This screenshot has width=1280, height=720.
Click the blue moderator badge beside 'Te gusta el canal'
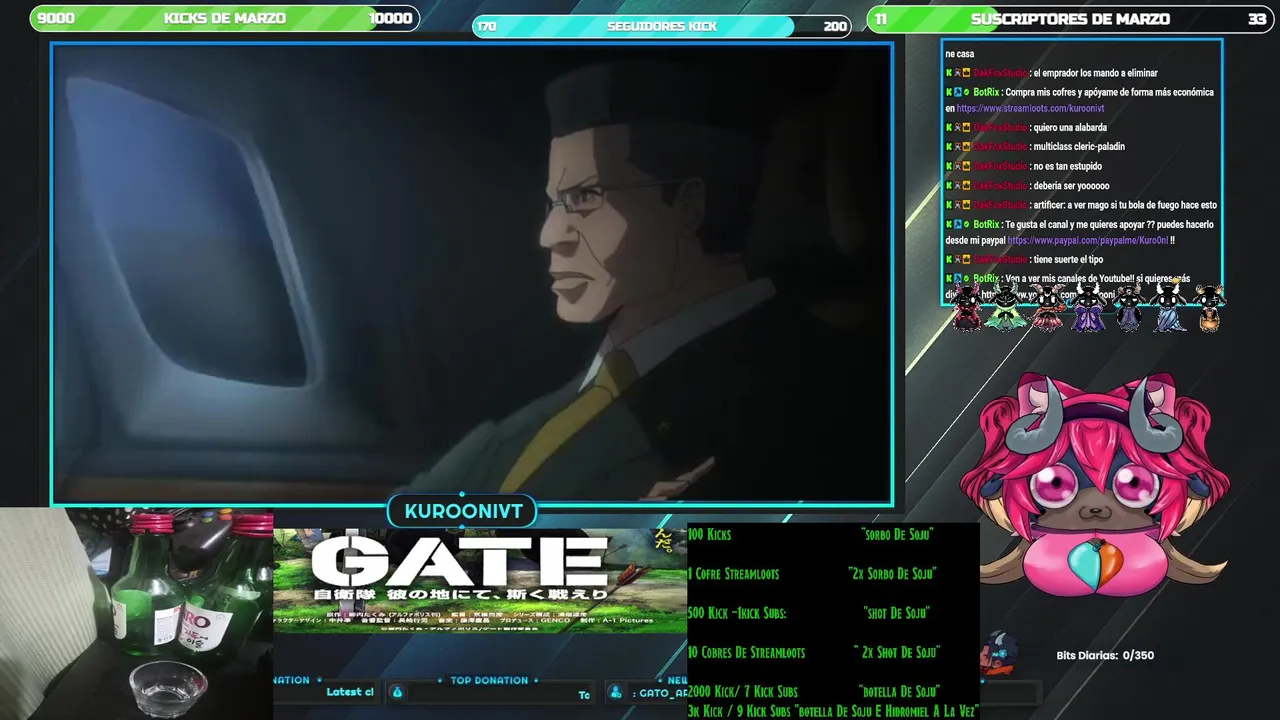[958, 225]
